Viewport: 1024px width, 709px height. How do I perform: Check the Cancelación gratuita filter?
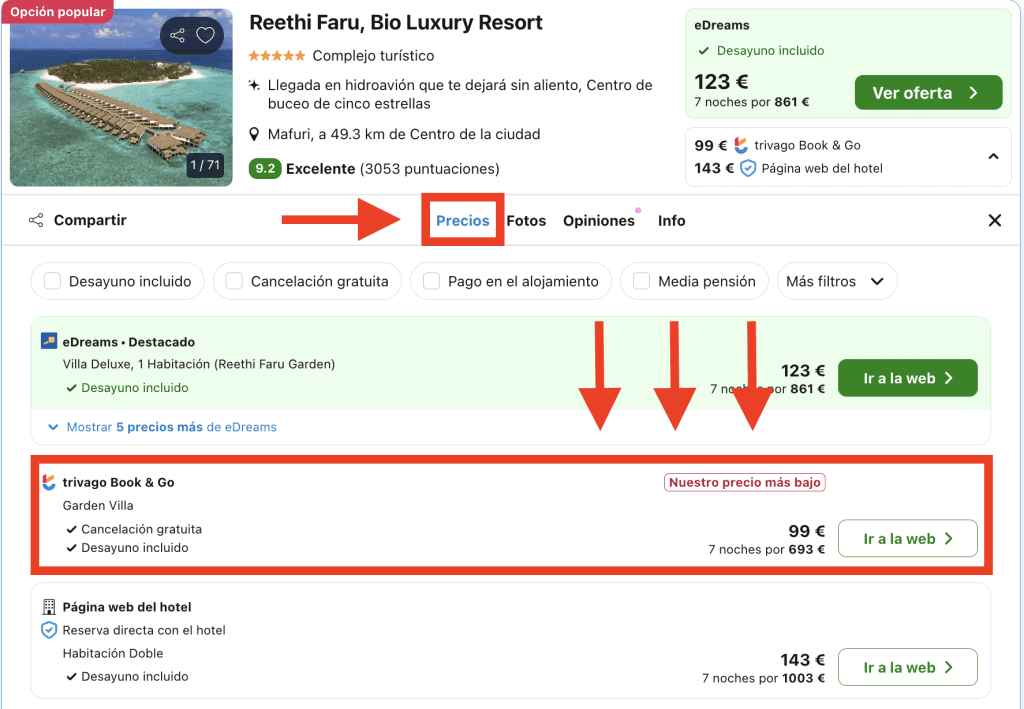coord(234,281)
